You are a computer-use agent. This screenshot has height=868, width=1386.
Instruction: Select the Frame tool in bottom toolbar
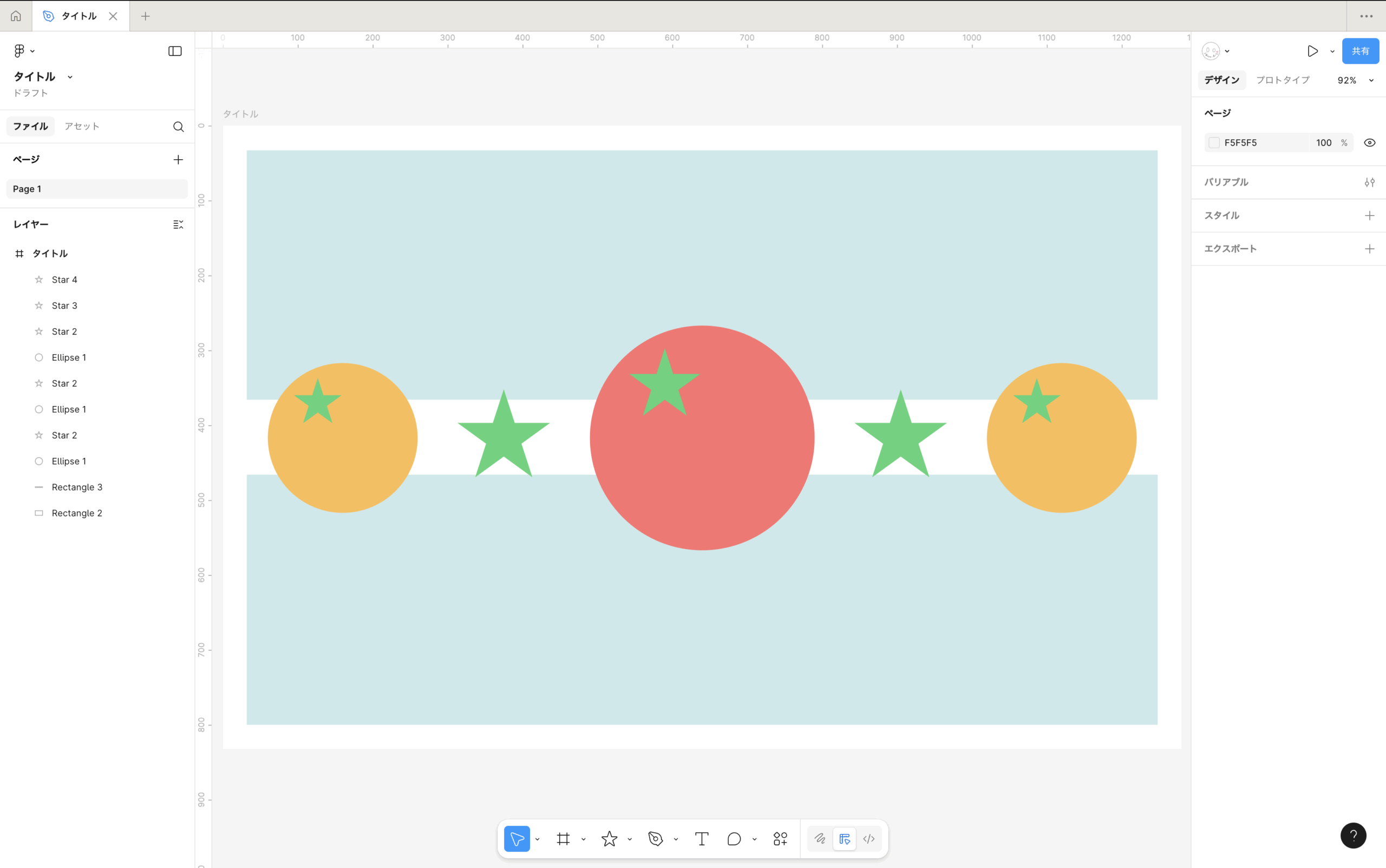click(563, 839)
